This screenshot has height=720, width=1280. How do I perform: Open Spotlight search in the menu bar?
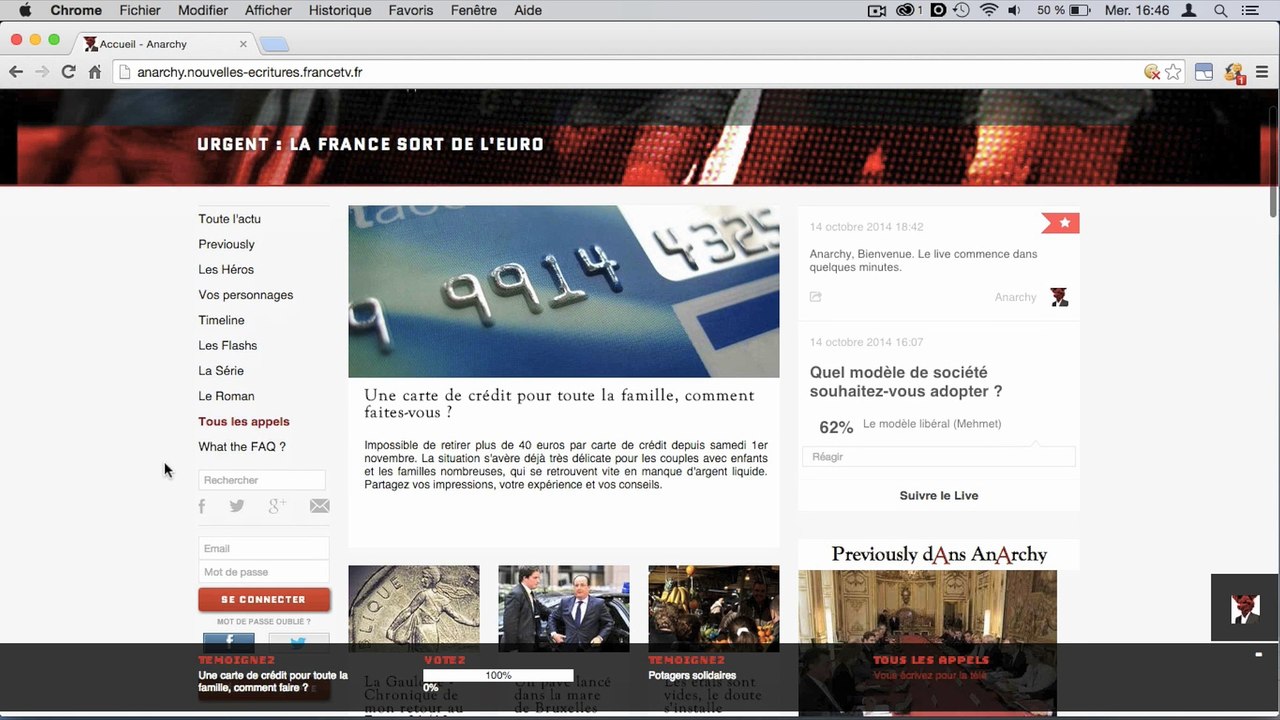1221,11
